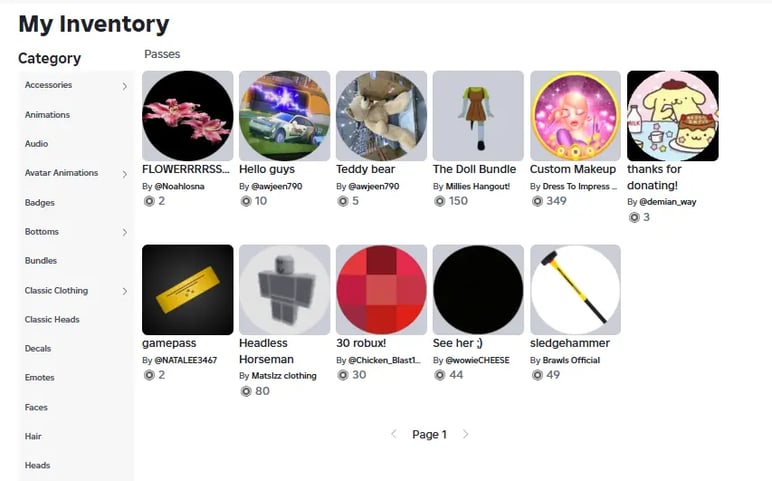Expand the Accessories category chevron
The width and height of the screenshot is (772, 481).
pyautogui.click(x=125, y=86)
